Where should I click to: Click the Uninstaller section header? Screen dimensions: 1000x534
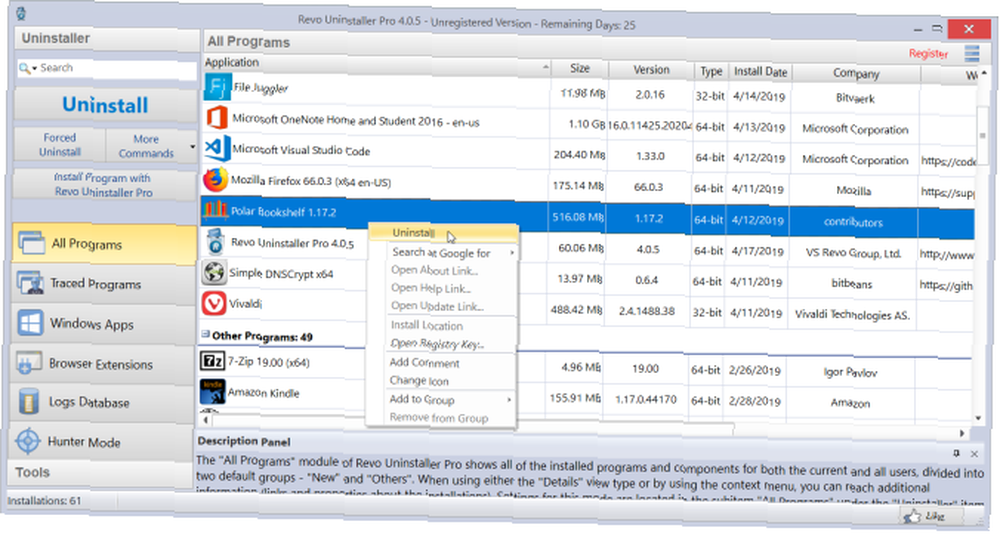coord(107,38)
